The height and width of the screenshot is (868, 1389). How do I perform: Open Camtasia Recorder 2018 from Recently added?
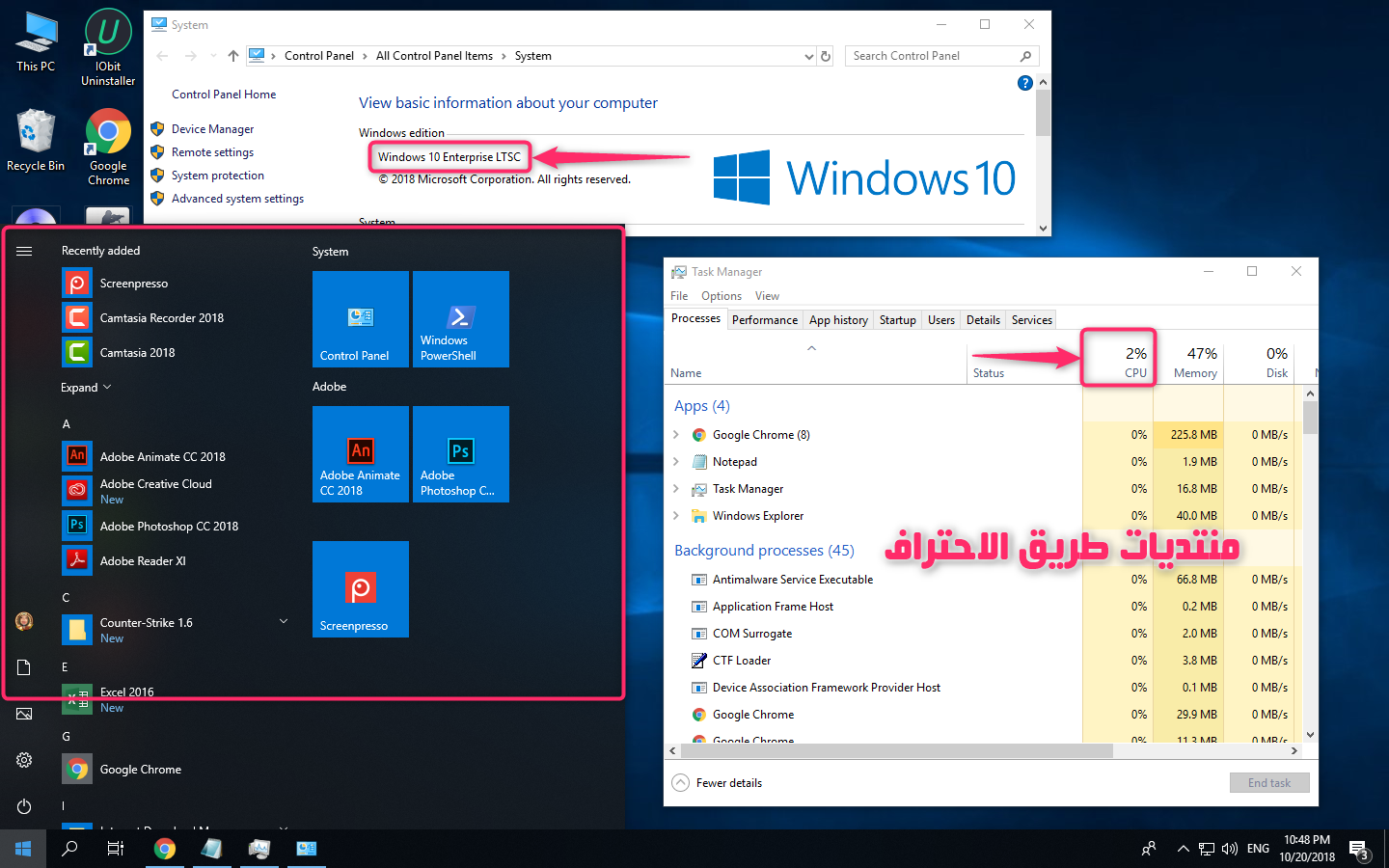click(x=161, y=318)
